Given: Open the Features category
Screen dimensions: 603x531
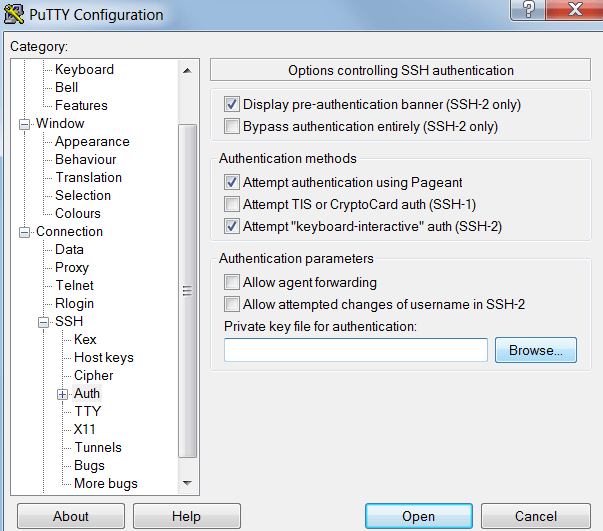Looking at the screenshot, I should point(81,105).
